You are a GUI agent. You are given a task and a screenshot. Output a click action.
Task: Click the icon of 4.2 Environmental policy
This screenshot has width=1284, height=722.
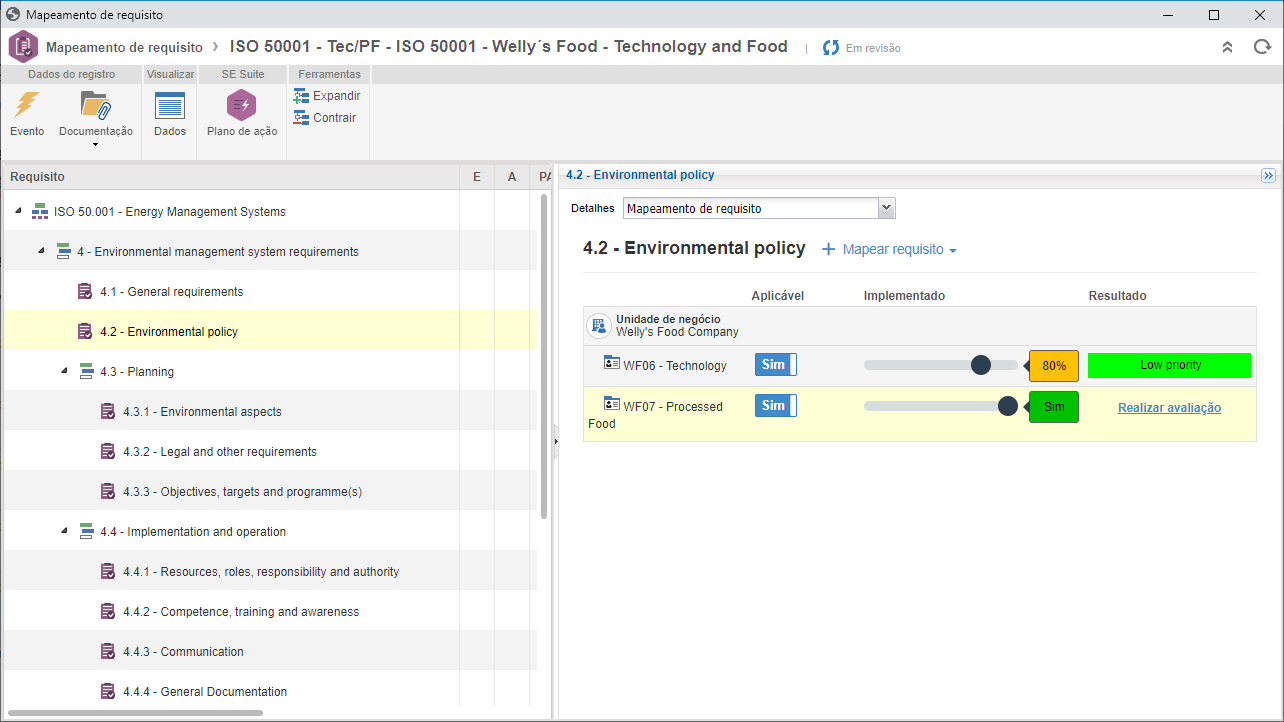click(85, 331)
